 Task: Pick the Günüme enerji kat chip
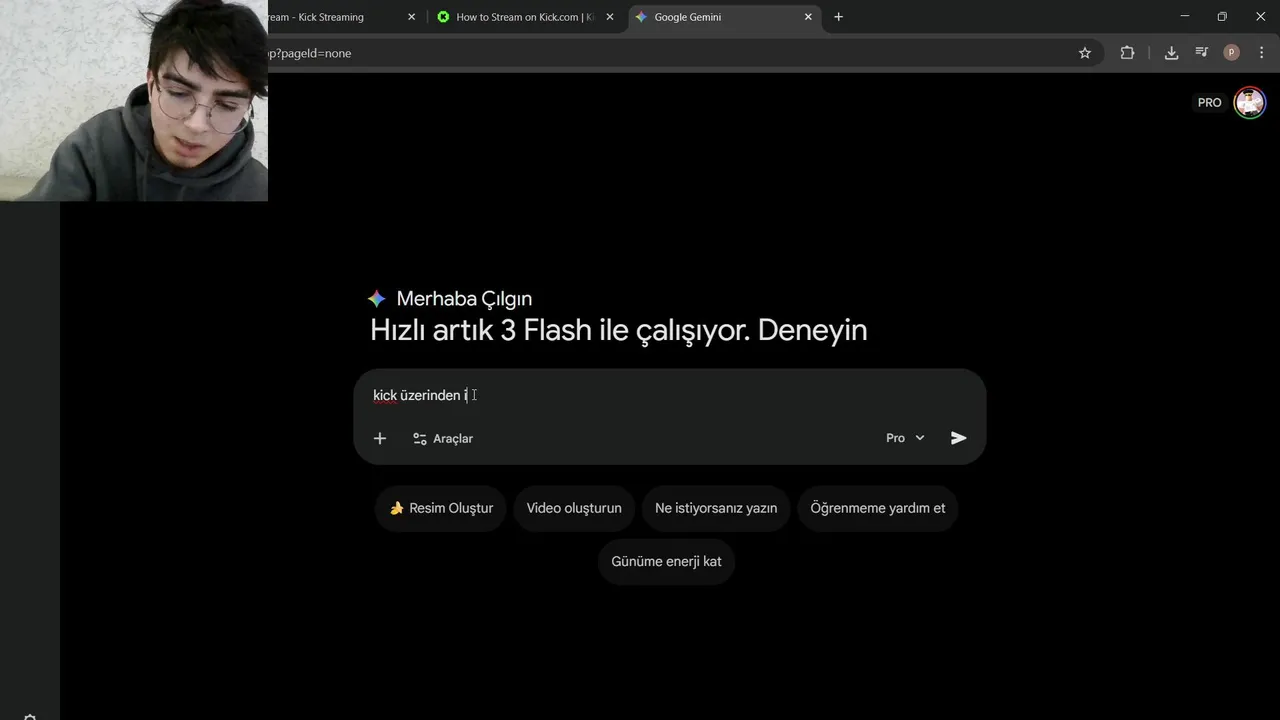(x=666, y=561)
